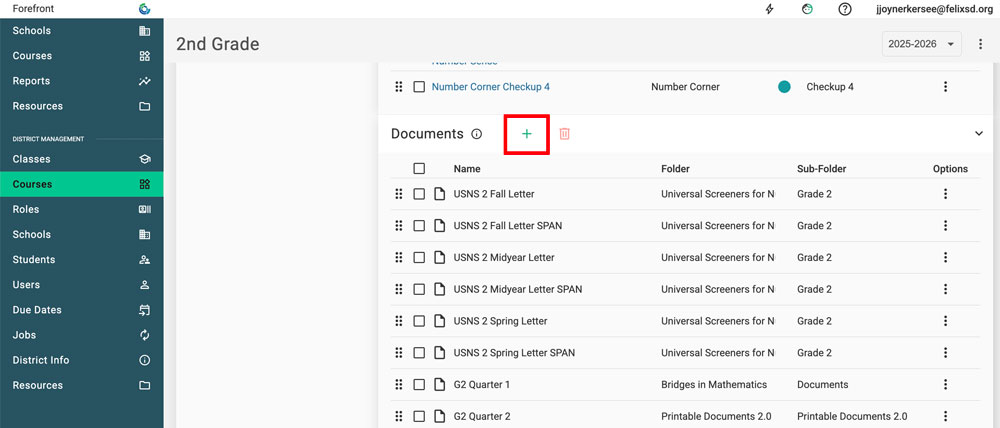Go to Students in the sidebar
This screenshot has width=1000, height=428.
coord(33,260)
